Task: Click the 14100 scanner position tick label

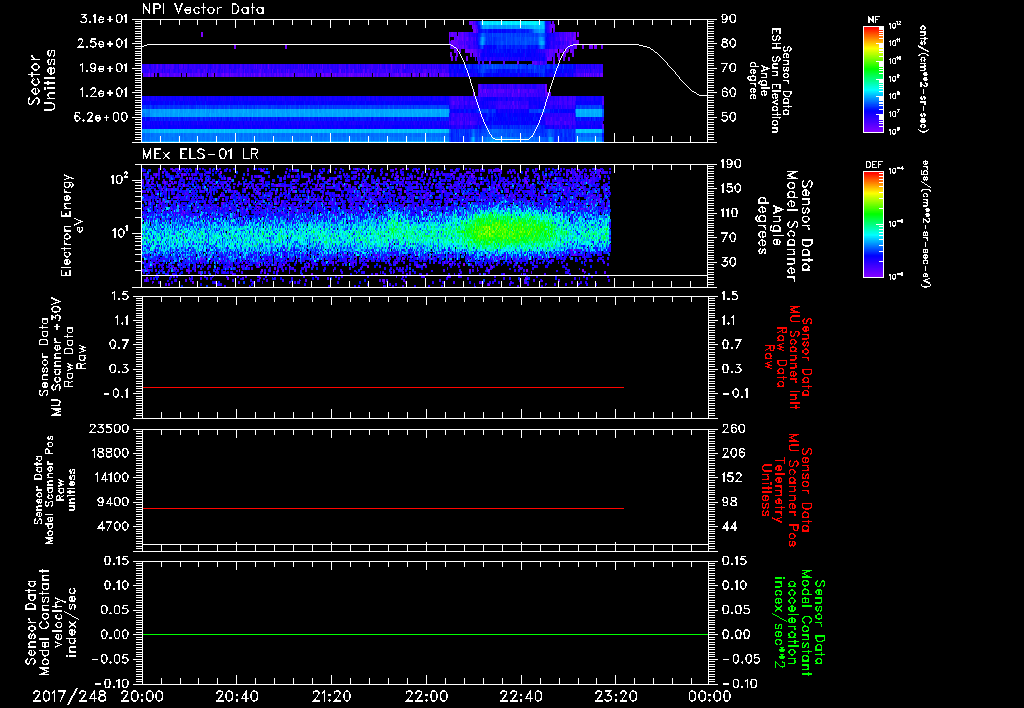Action: coord(109,477)
